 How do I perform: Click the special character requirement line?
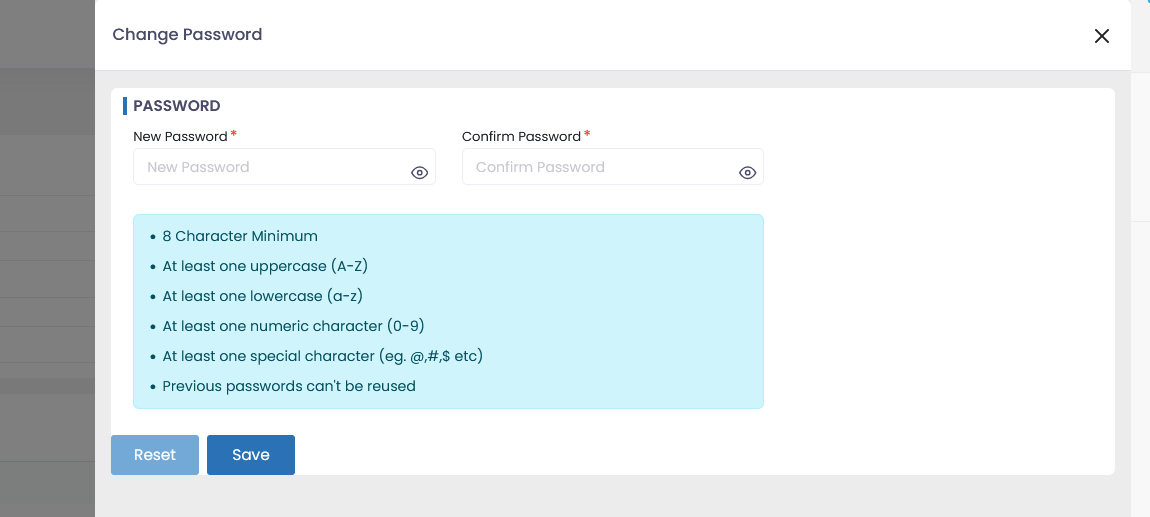click(322, 356)
